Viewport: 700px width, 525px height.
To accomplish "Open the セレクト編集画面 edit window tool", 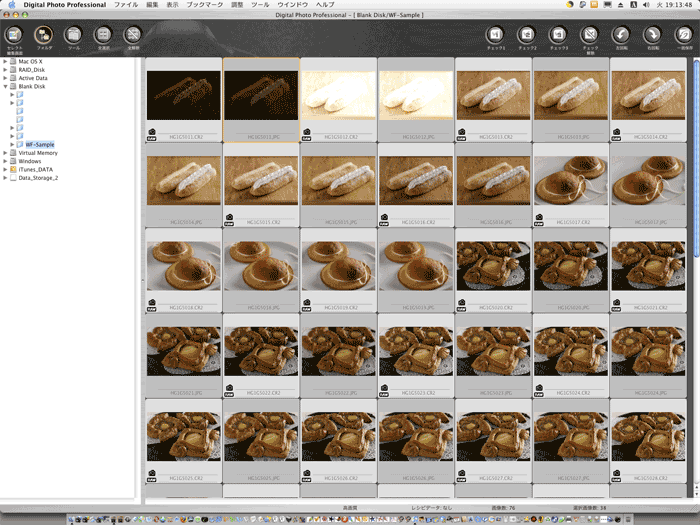I will (14, 34).
